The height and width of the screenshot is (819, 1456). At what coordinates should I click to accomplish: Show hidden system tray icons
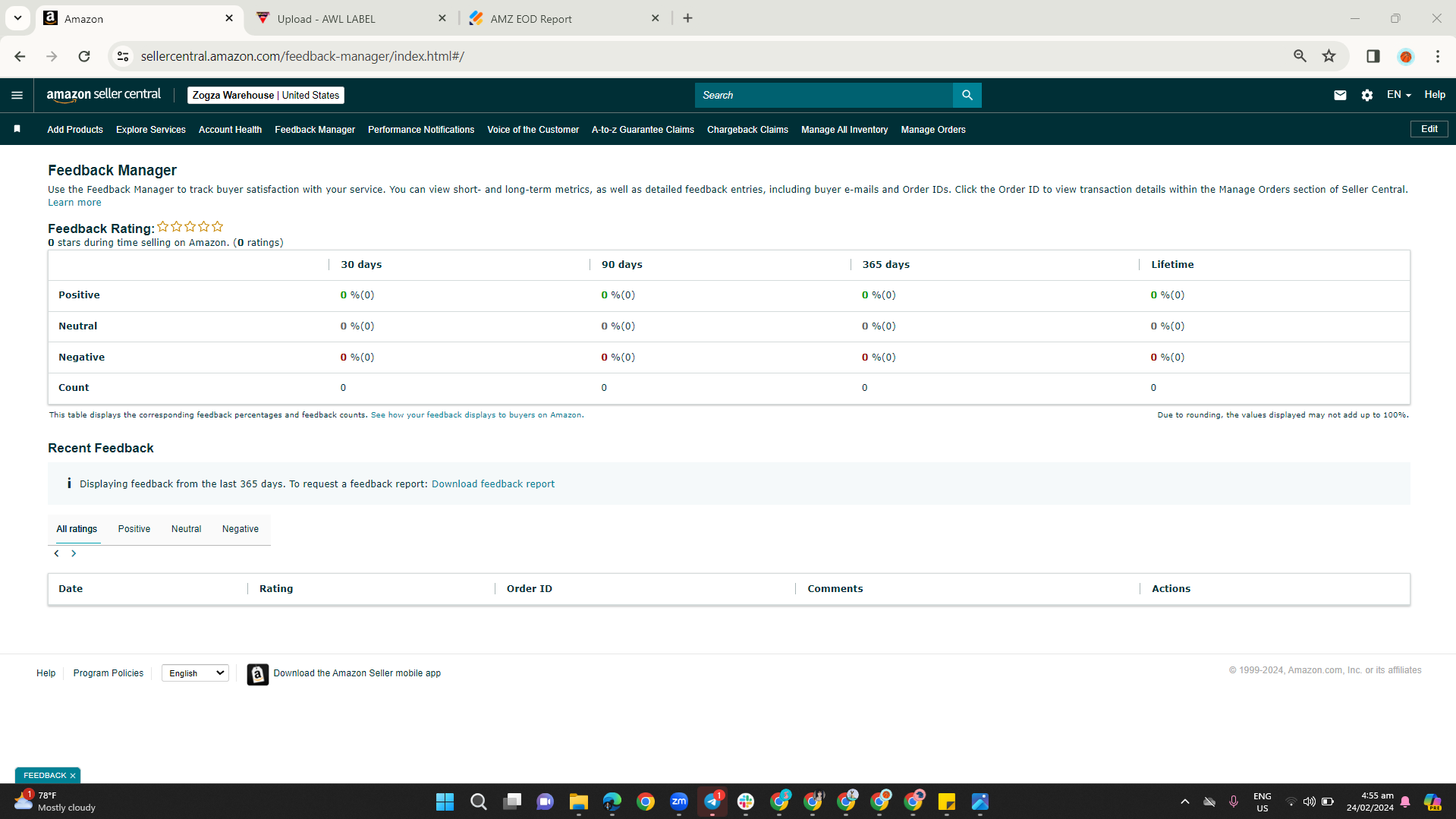click(x=1185, y=802)
